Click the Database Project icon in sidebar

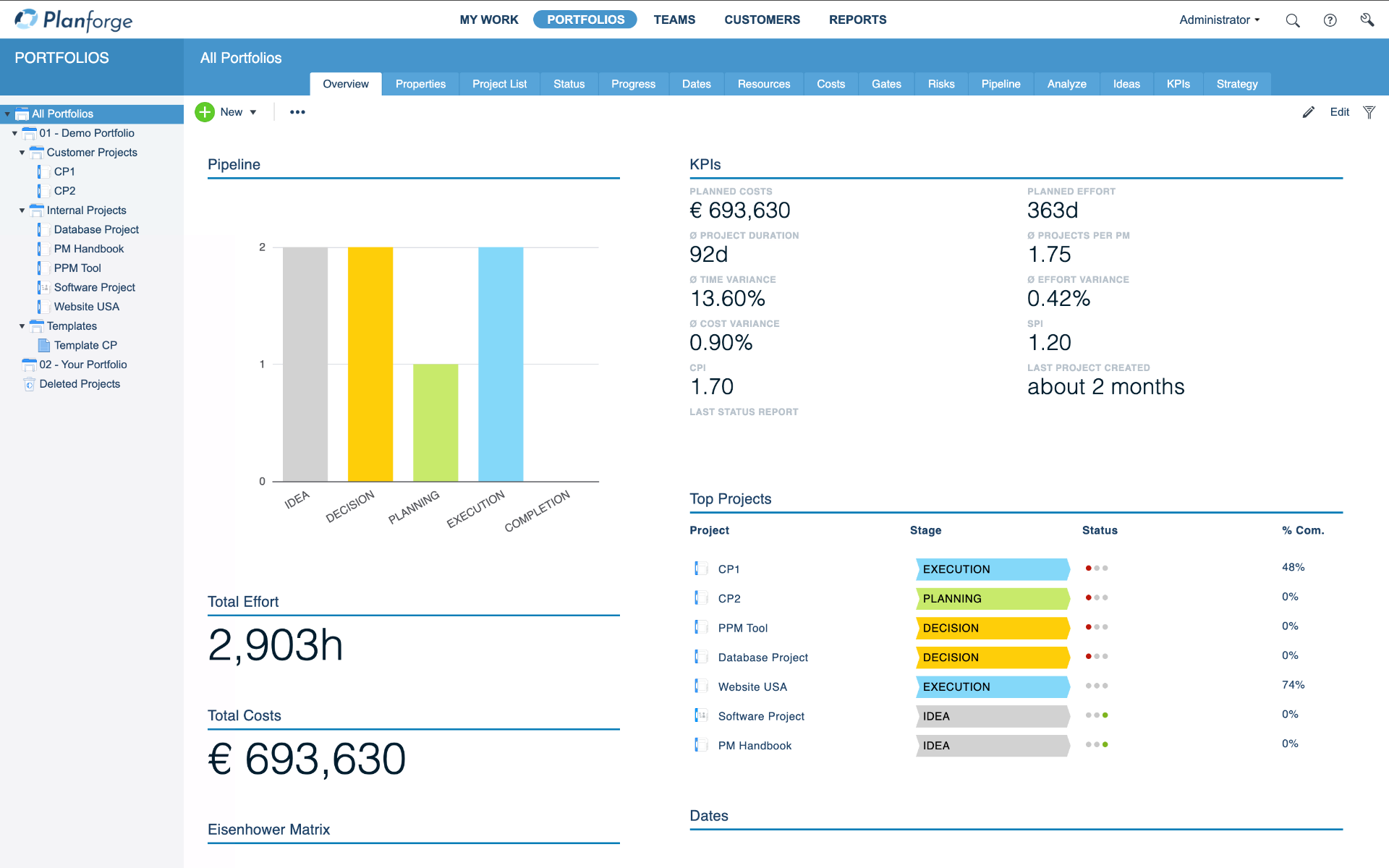coord(43,229)
